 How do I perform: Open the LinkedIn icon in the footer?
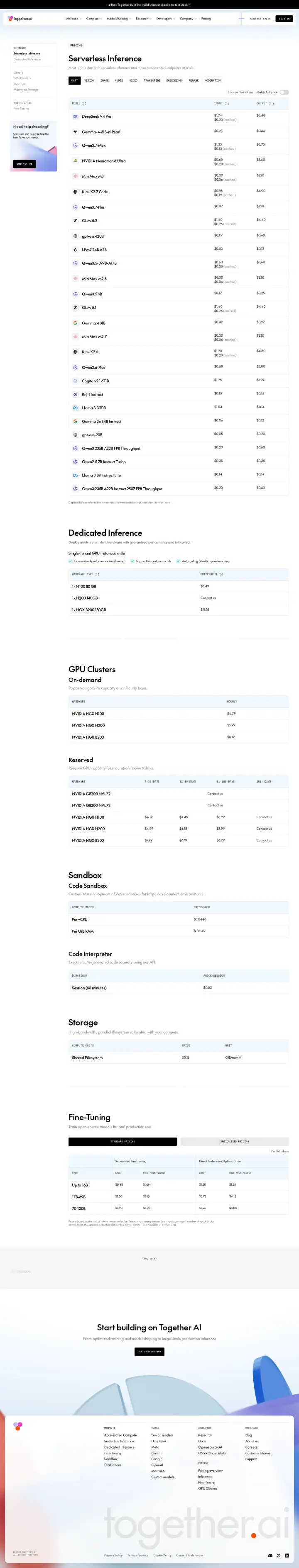pos(287,1555)
